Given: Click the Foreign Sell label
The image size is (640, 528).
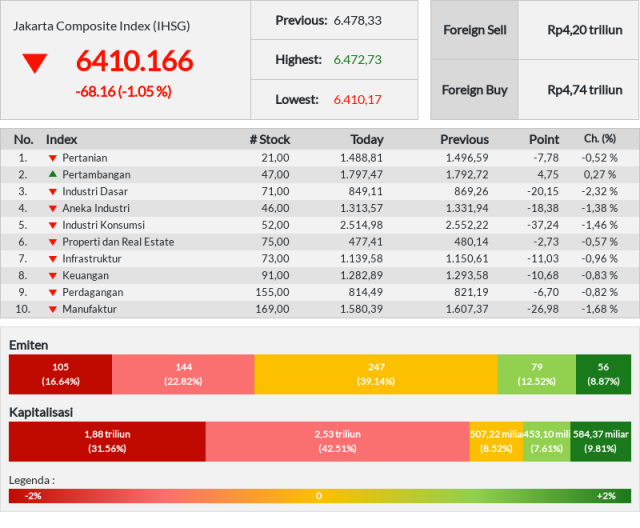Looking at the screenshot, I should [475, 30].
